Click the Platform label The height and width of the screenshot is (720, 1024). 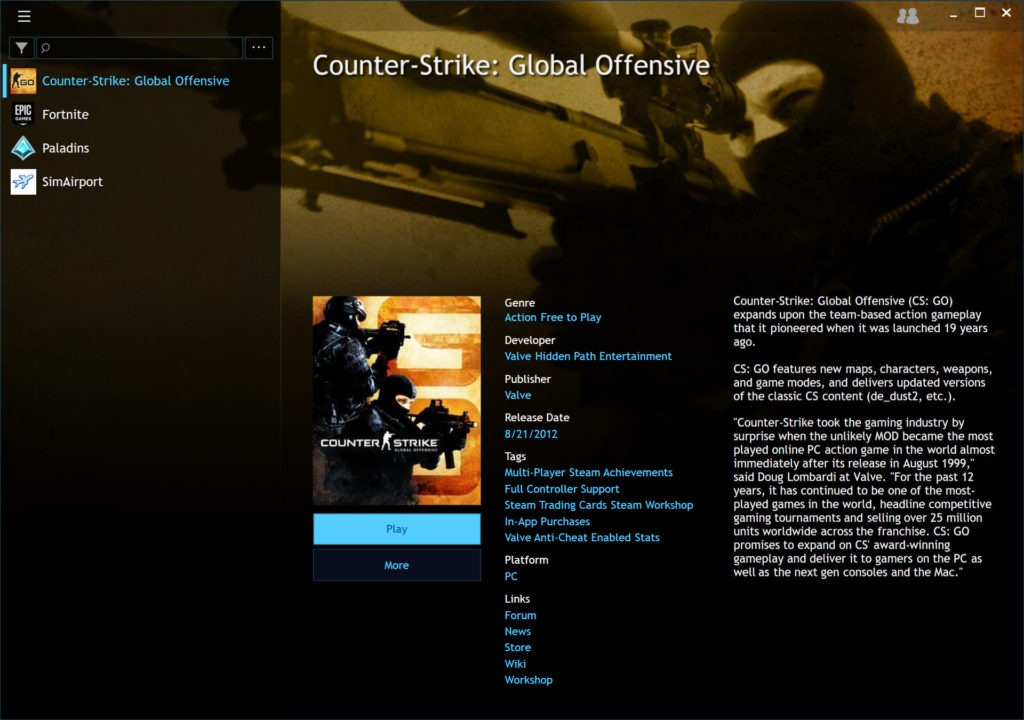click(526, 560)
